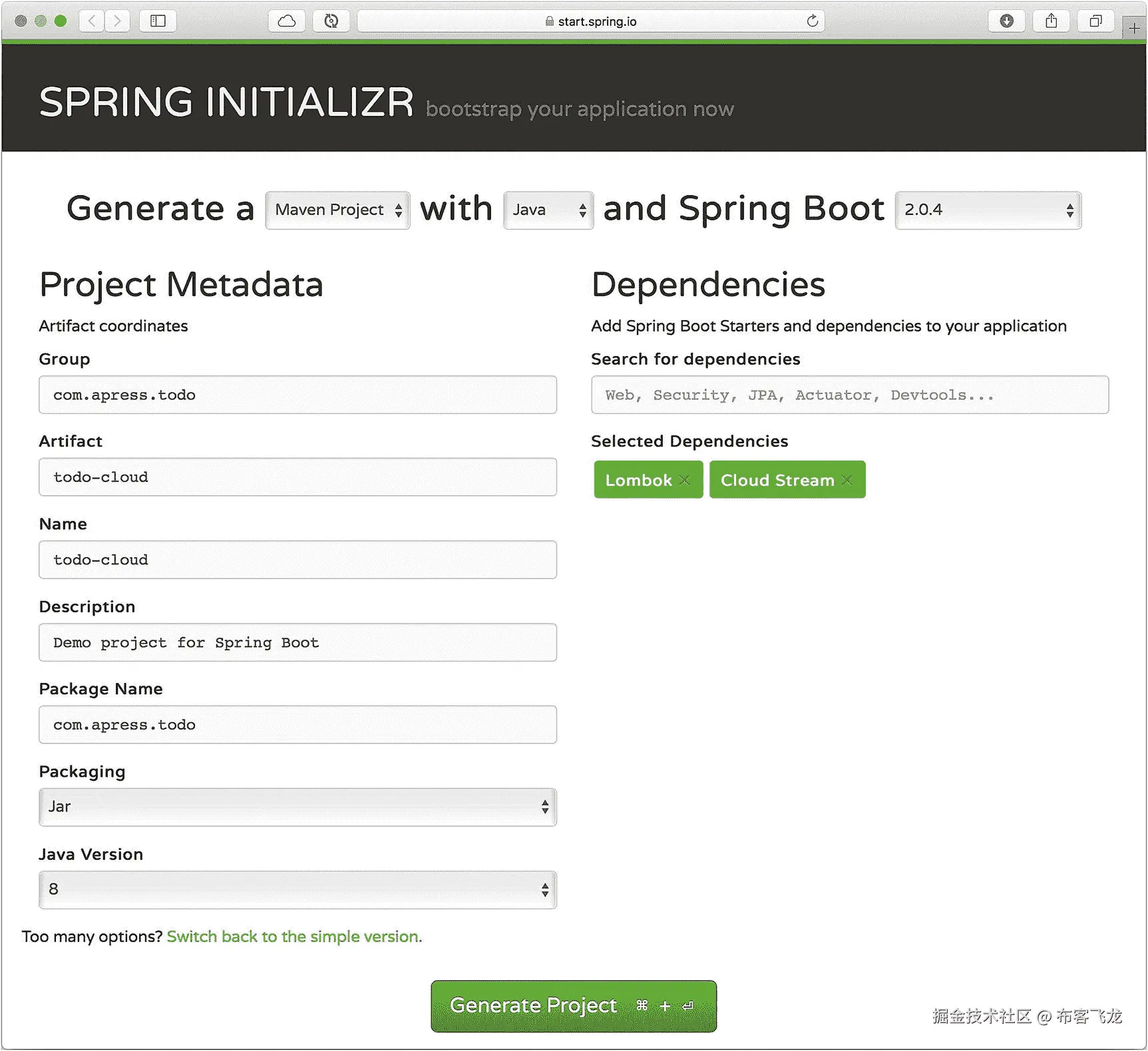
Task: Toggle the Safari sidebar icon
Action: pos(158,21)
